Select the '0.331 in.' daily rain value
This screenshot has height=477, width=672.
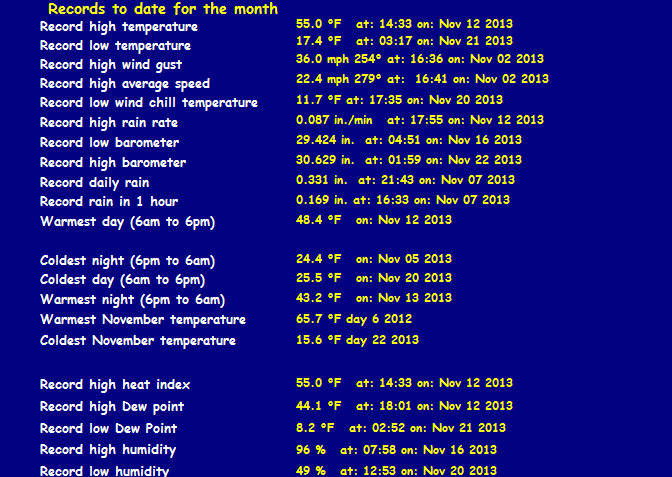[322, 180]
